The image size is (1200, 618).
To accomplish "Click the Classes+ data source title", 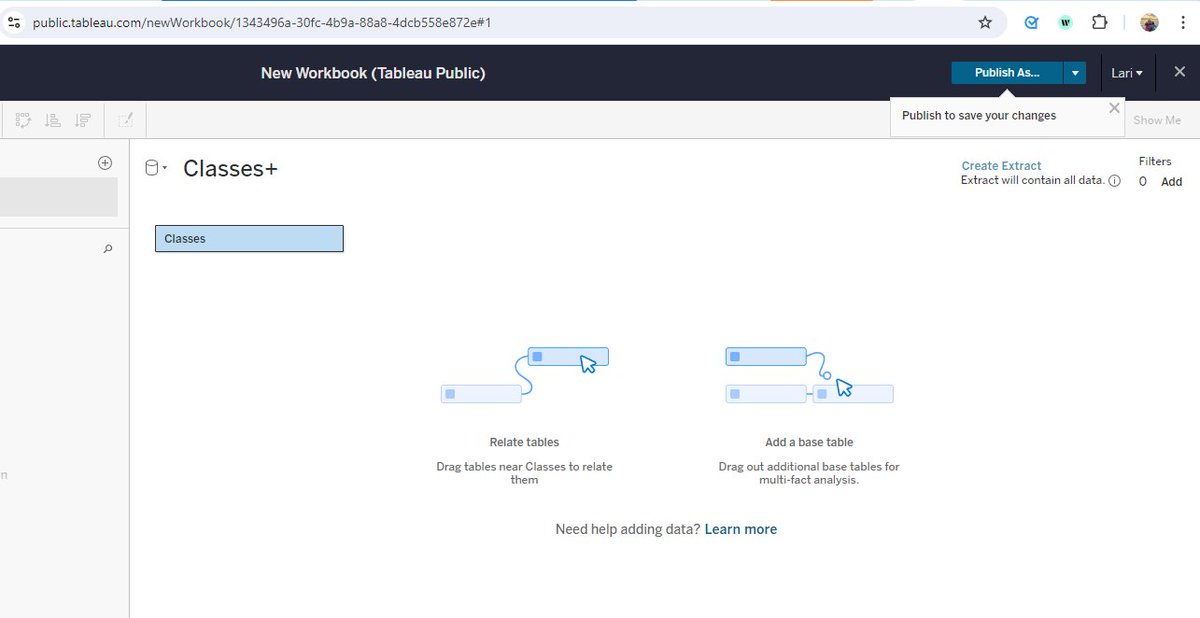I will point(230,169).
